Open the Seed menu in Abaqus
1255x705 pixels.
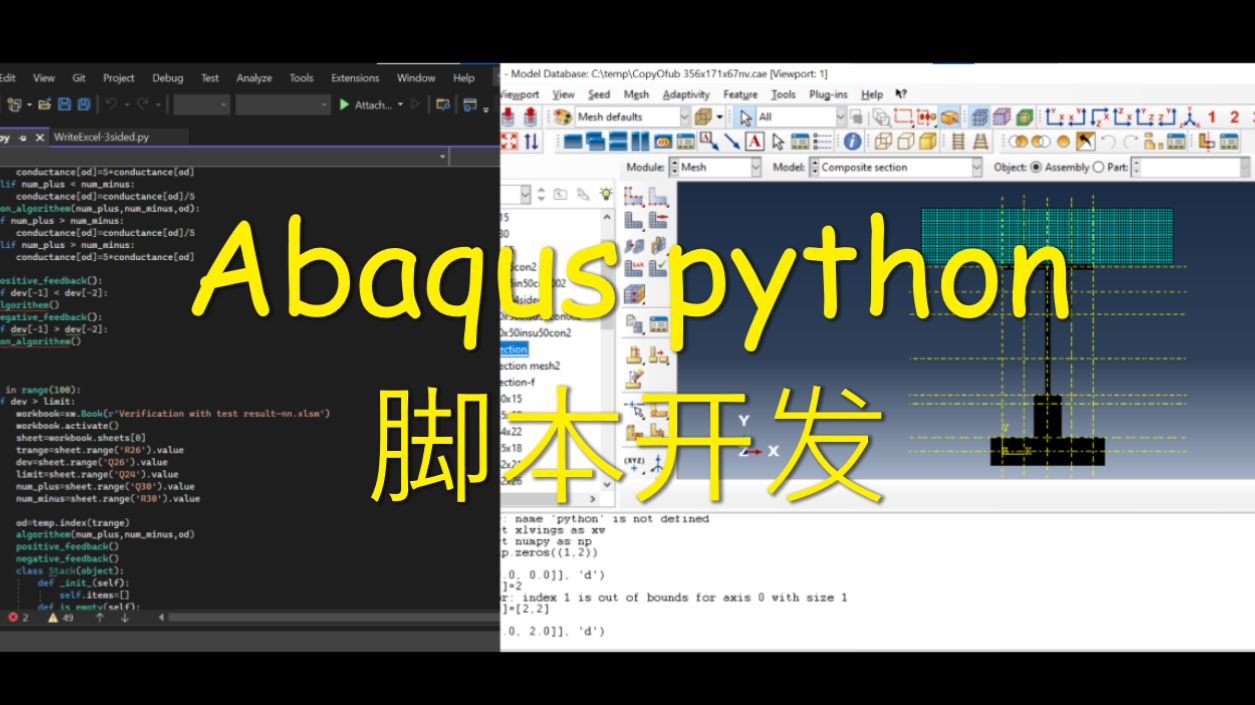click(599, 94)
